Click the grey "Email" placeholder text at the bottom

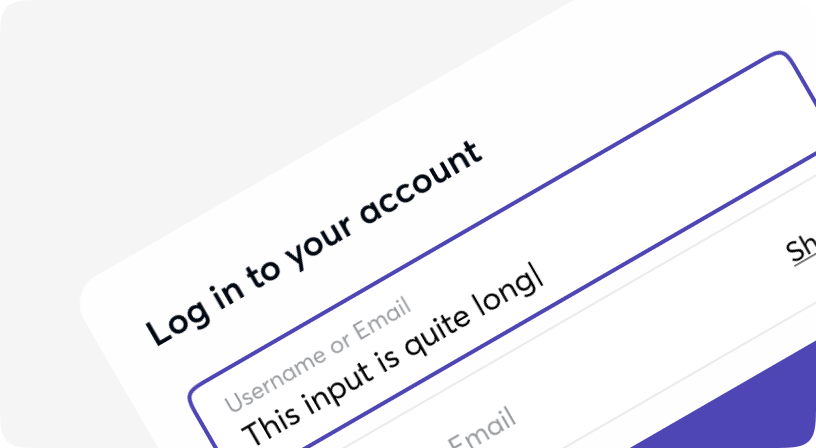[x=481, y=428]
